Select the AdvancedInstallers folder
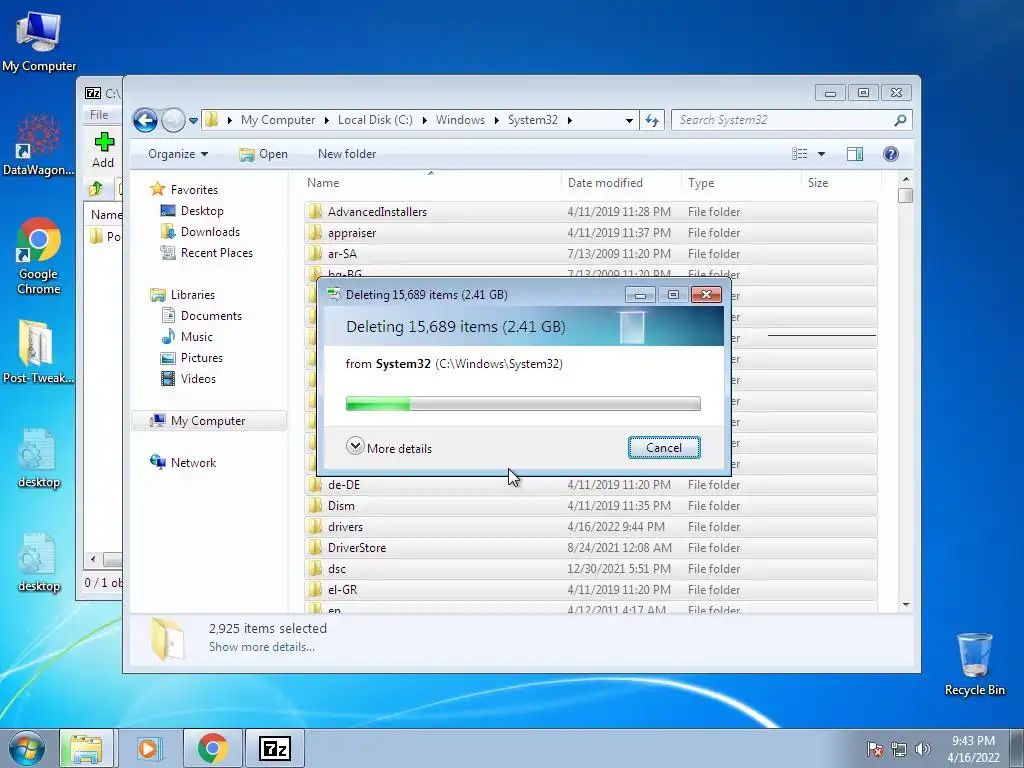The image size is (1024, 768). [x=590, y=212]
